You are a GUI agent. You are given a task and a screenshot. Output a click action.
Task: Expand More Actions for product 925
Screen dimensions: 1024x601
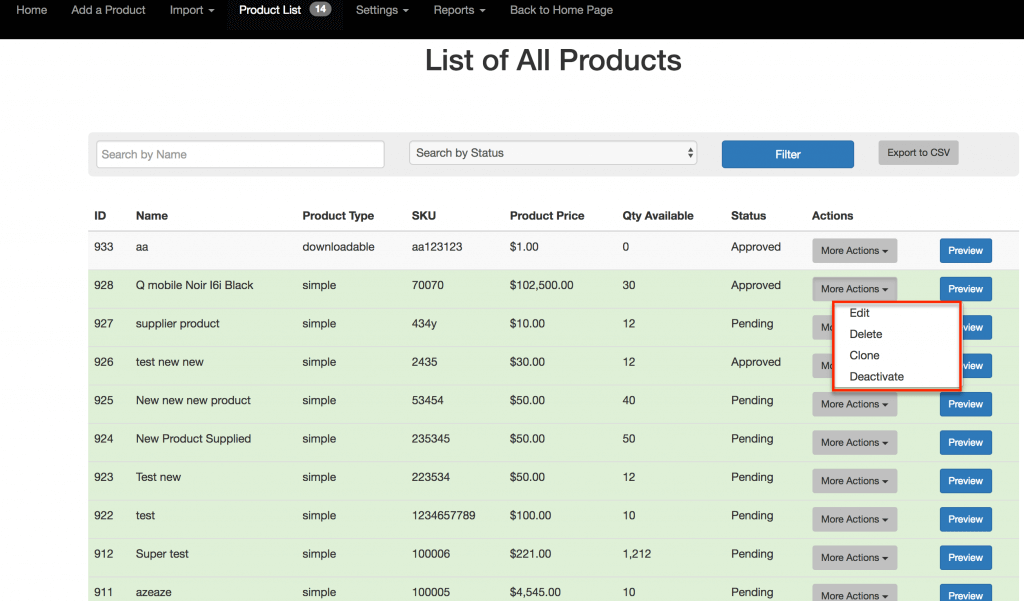tap(854, 404)
